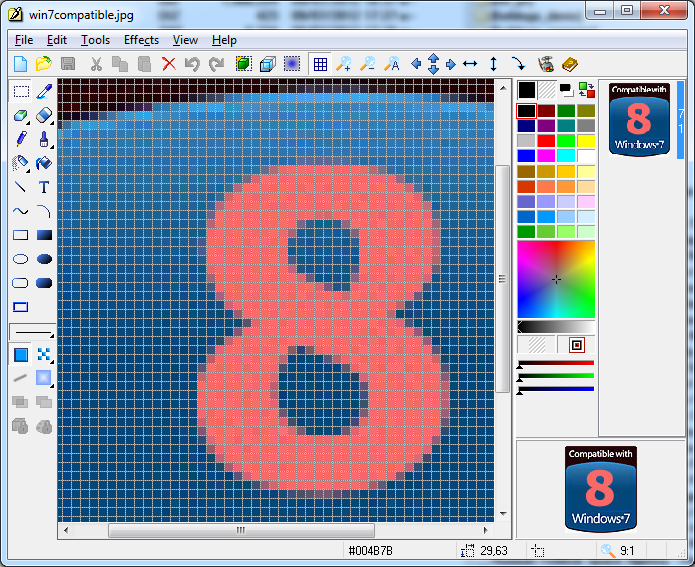Screen dimensions: 695x567
Task: Pick the eyedropper color picker tool
Action: coord(44,92)
